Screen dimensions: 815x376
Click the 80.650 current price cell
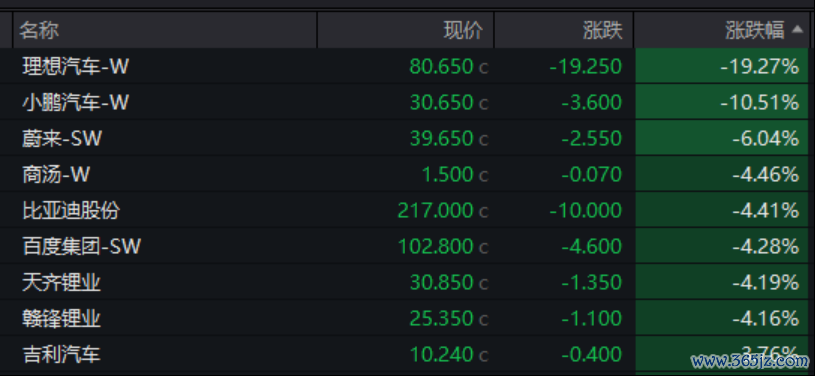click(x=441, y=67)
